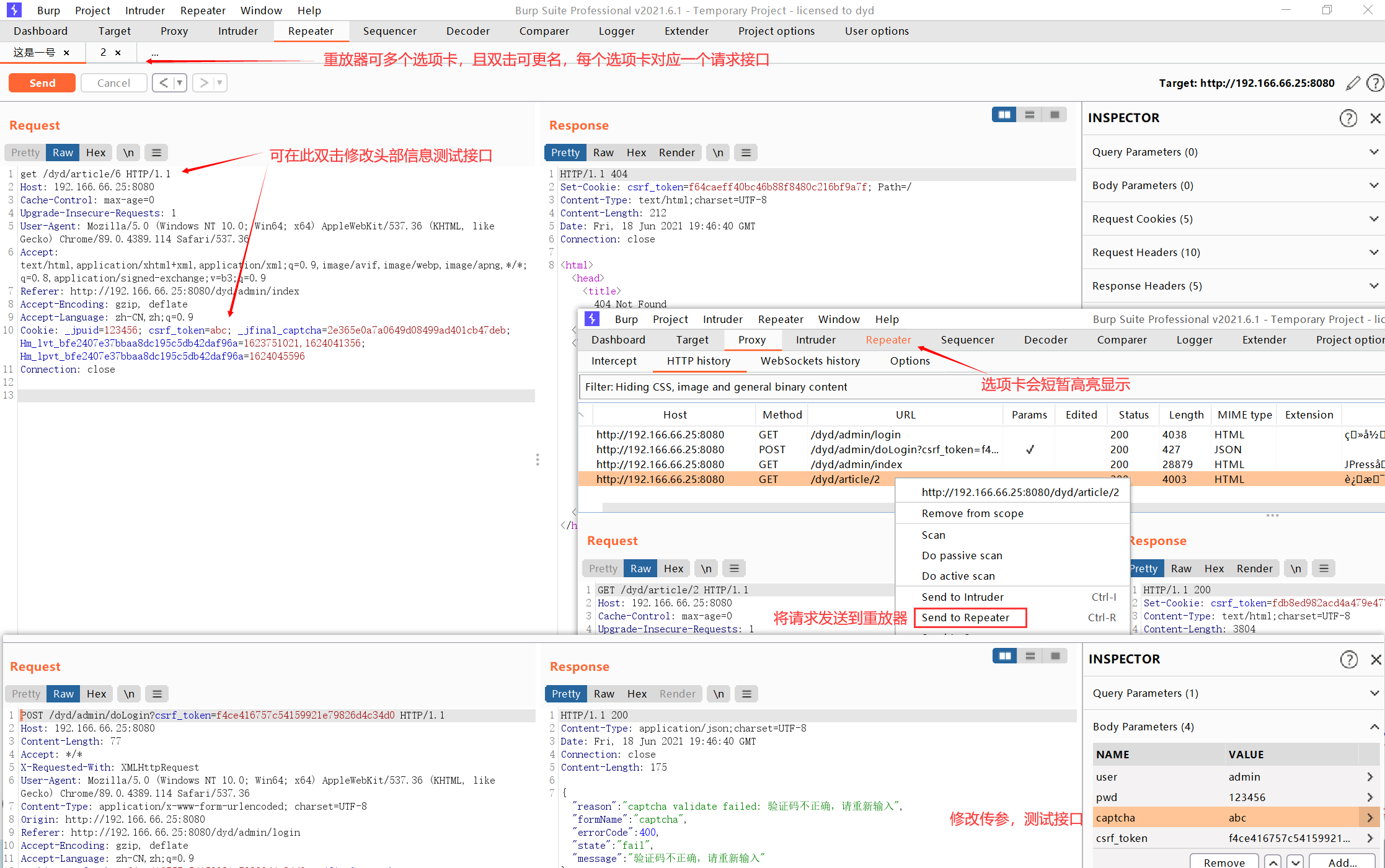Switch top Request view to Hex
The width and height of the screenshot is (1385, 868).
point(95,153)
